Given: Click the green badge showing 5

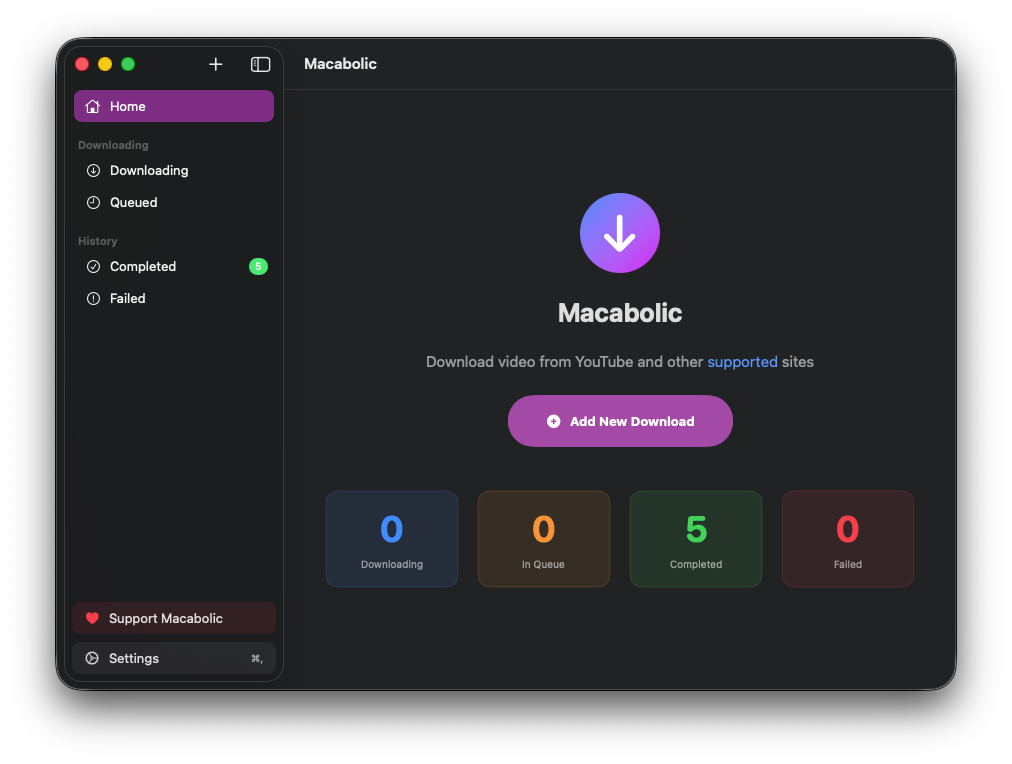Looking at the screenshot, I should coord(258,266).
